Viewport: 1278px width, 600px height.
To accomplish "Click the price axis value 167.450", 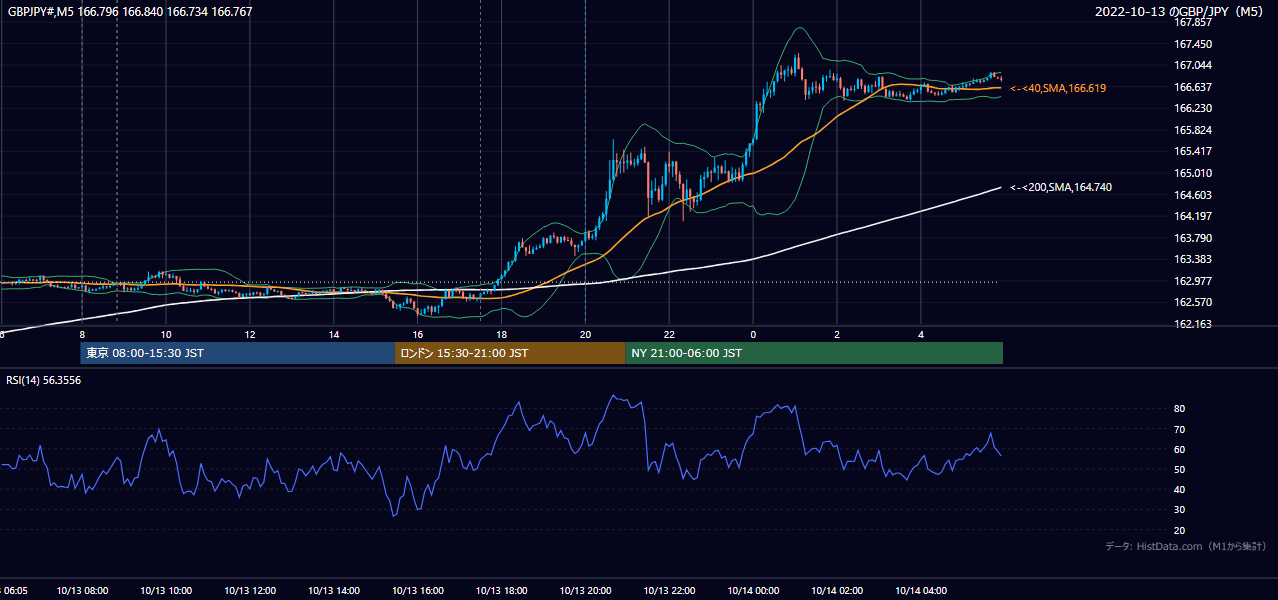I will 1193,44.
